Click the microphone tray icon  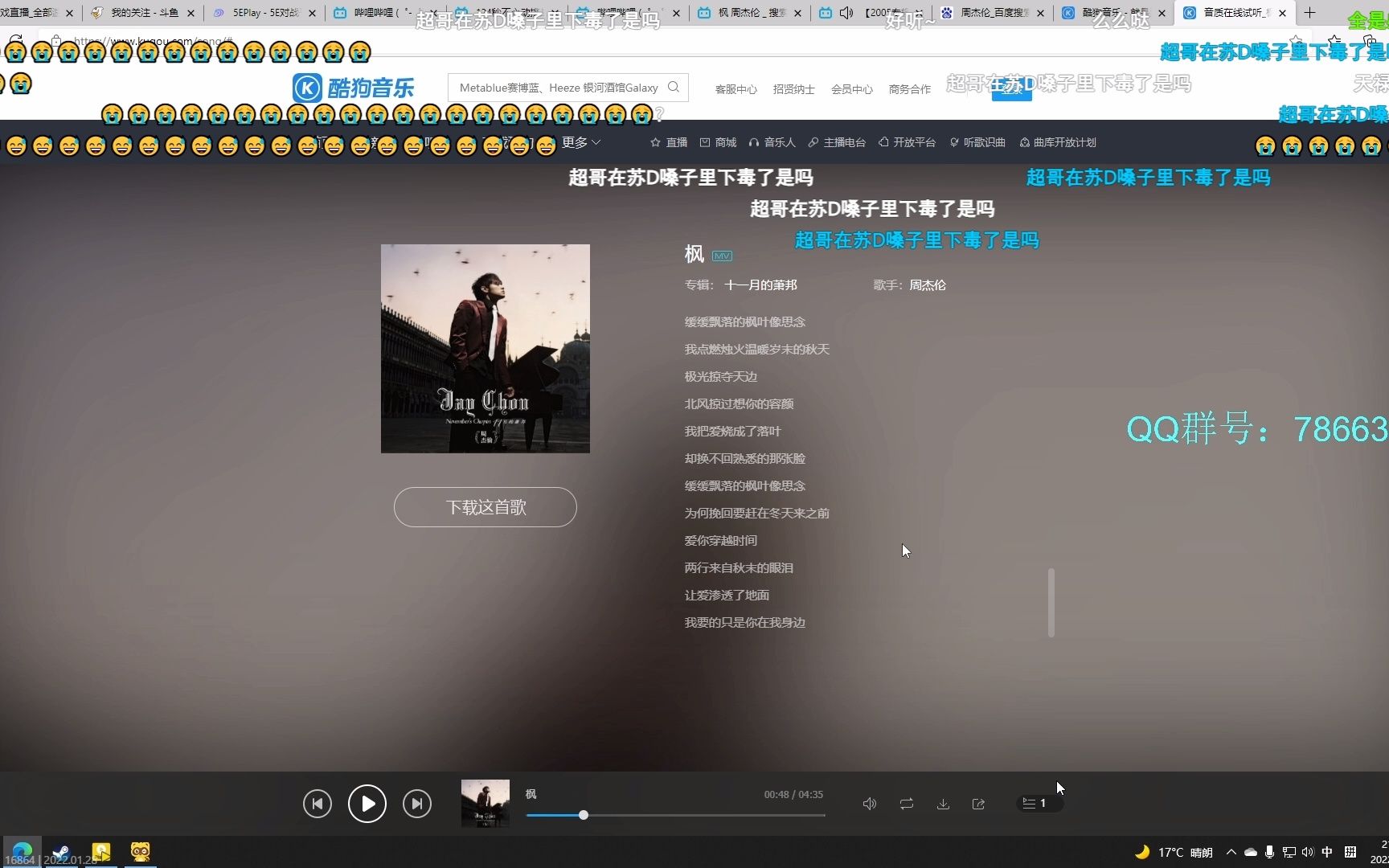[x=1269, y=852]
